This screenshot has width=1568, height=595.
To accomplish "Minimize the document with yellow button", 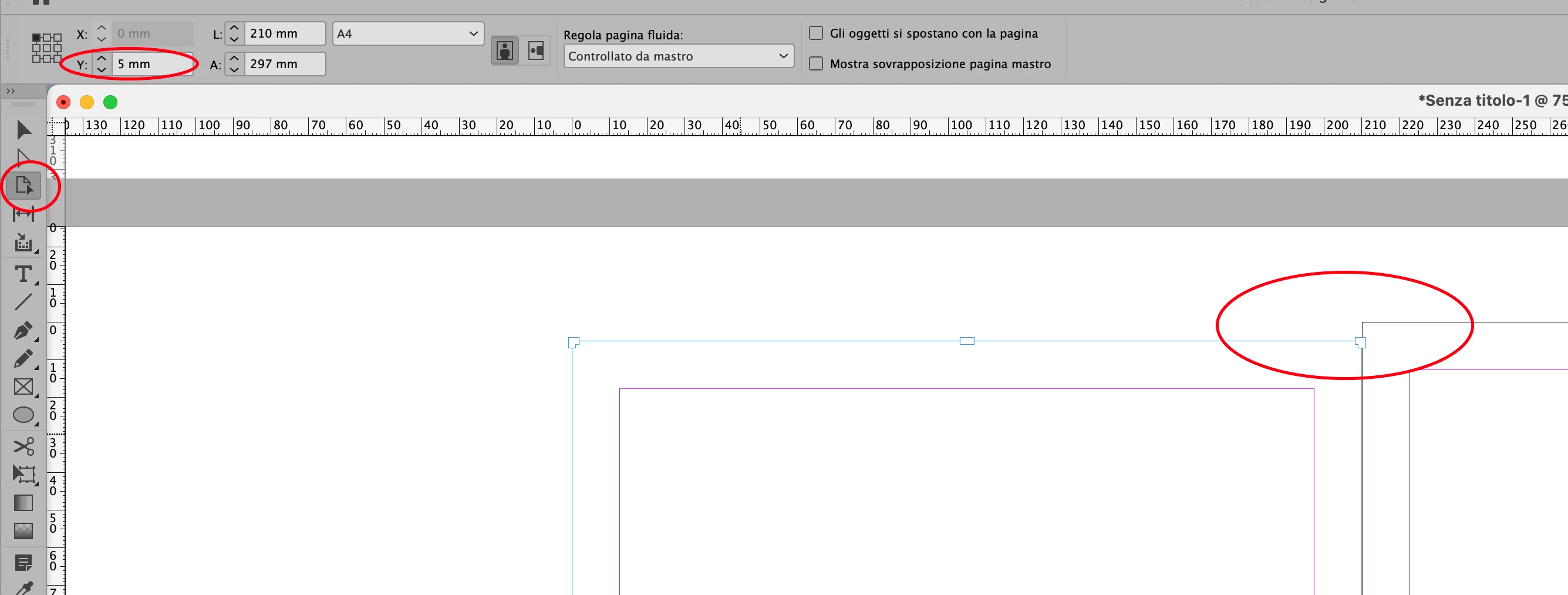I will [87, 102].
